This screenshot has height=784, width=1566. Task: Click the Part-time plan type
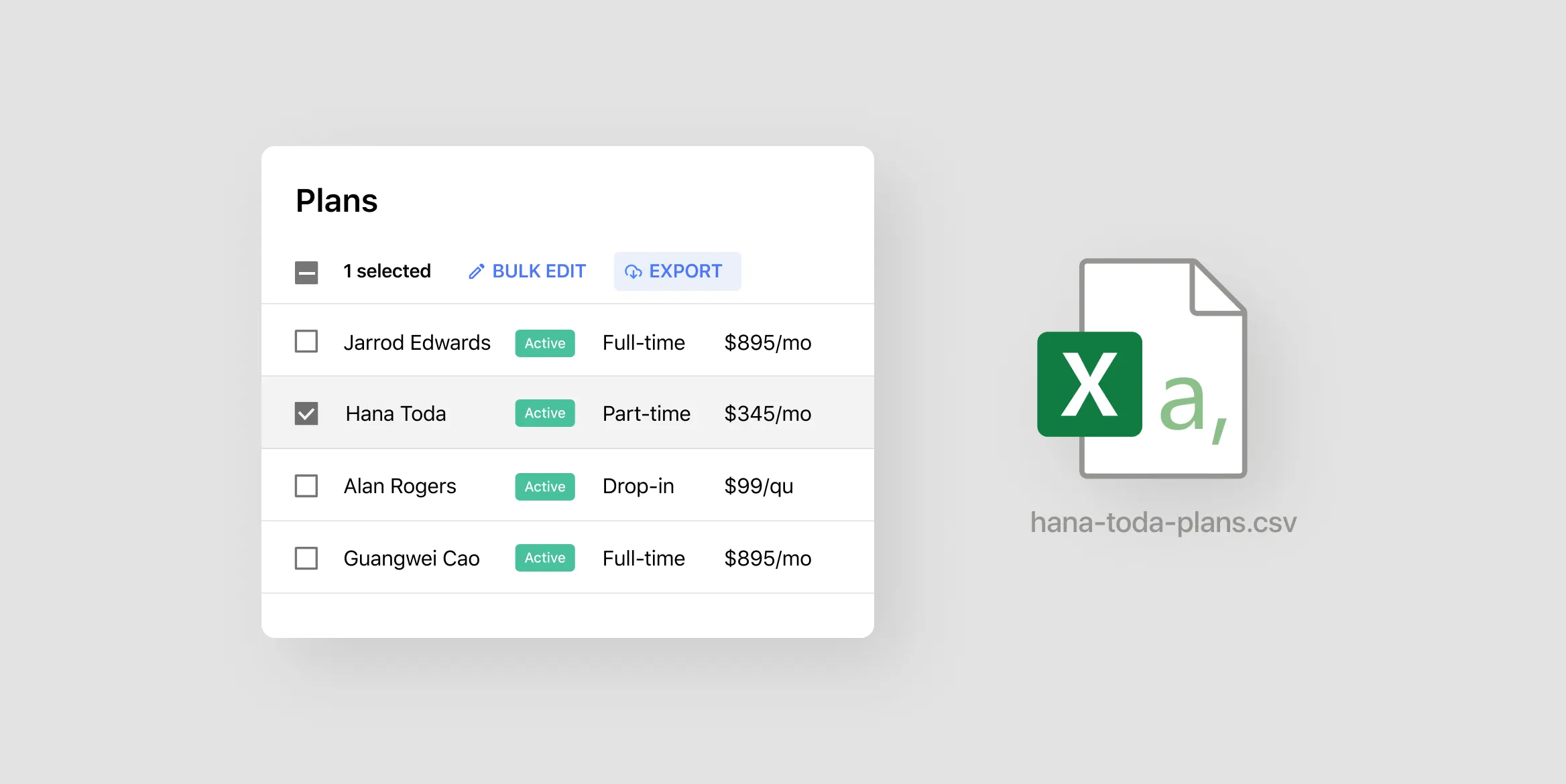(646, 413)
